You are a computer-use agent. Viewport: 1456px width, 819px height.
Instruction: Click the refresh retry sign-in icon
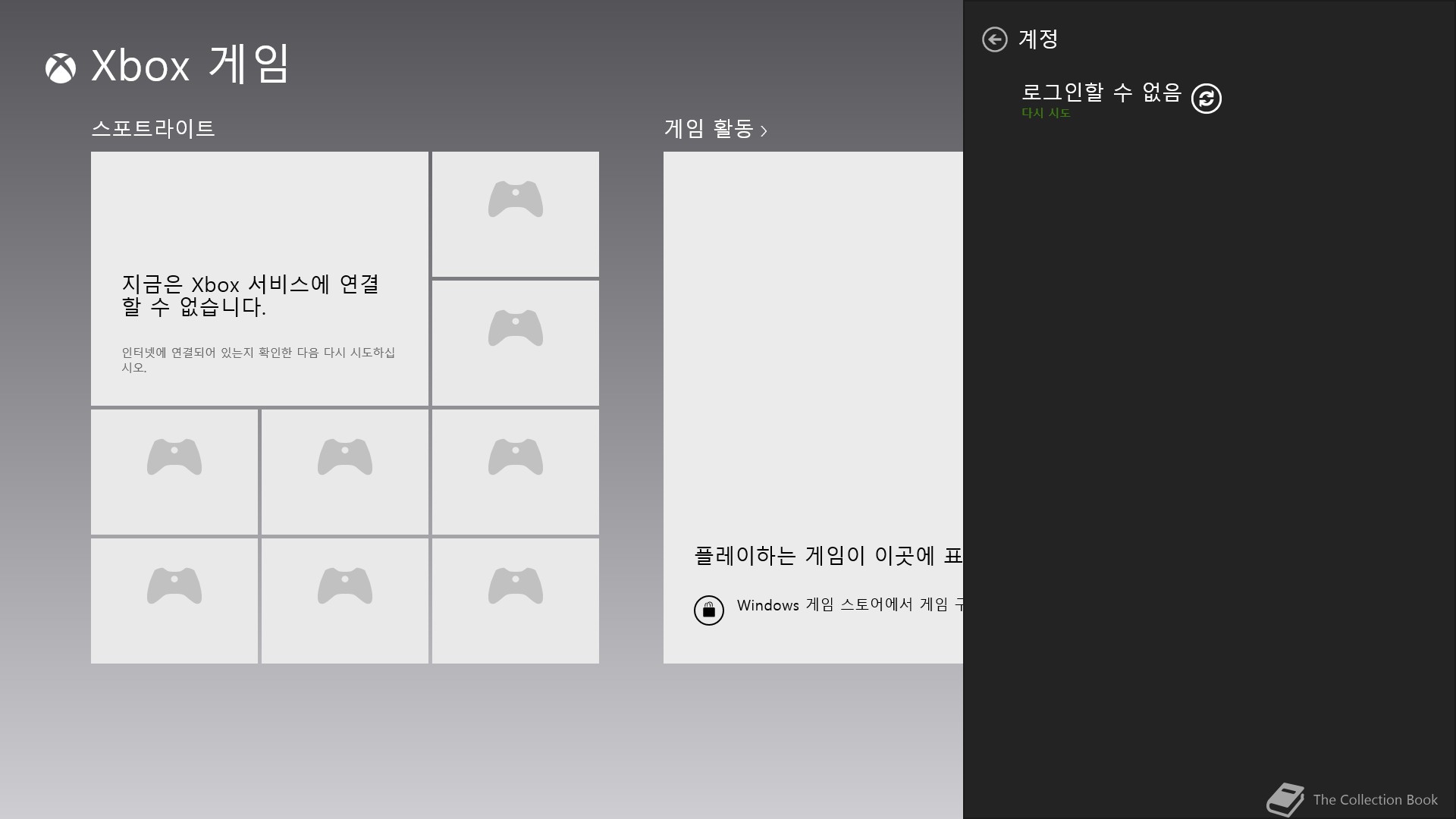[x=1206, y=99]
